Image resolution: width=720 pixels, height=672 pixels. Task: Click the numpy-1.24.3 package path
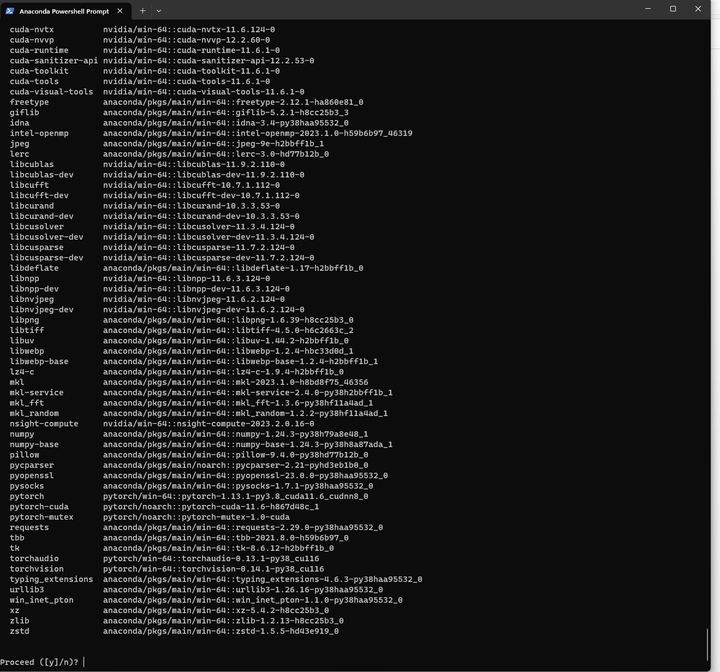(x=236, y=434)
